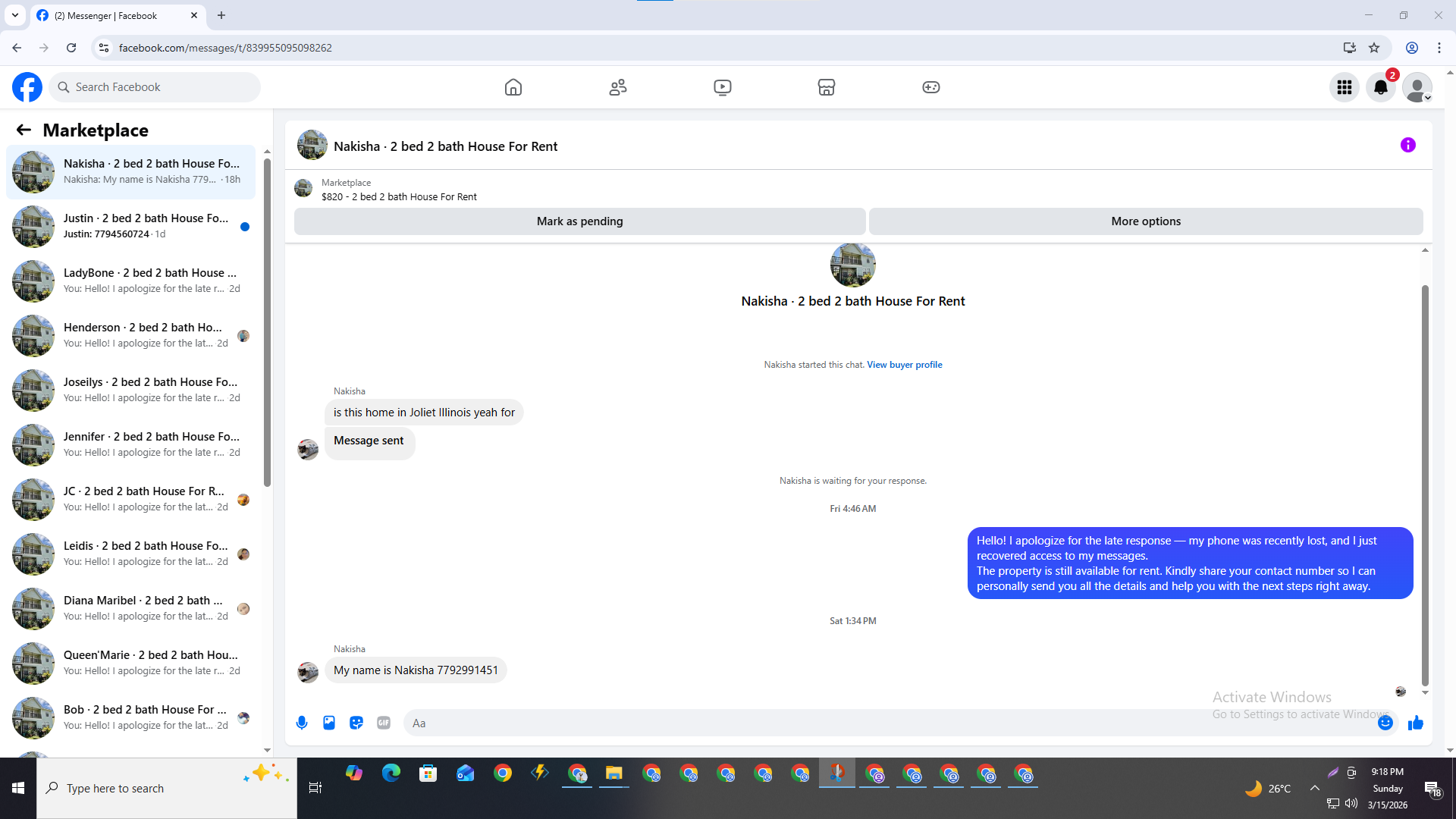Open Queen'Marie's conversation
This screenshot has height=819, width=1456.
click(x=130, y=663)
